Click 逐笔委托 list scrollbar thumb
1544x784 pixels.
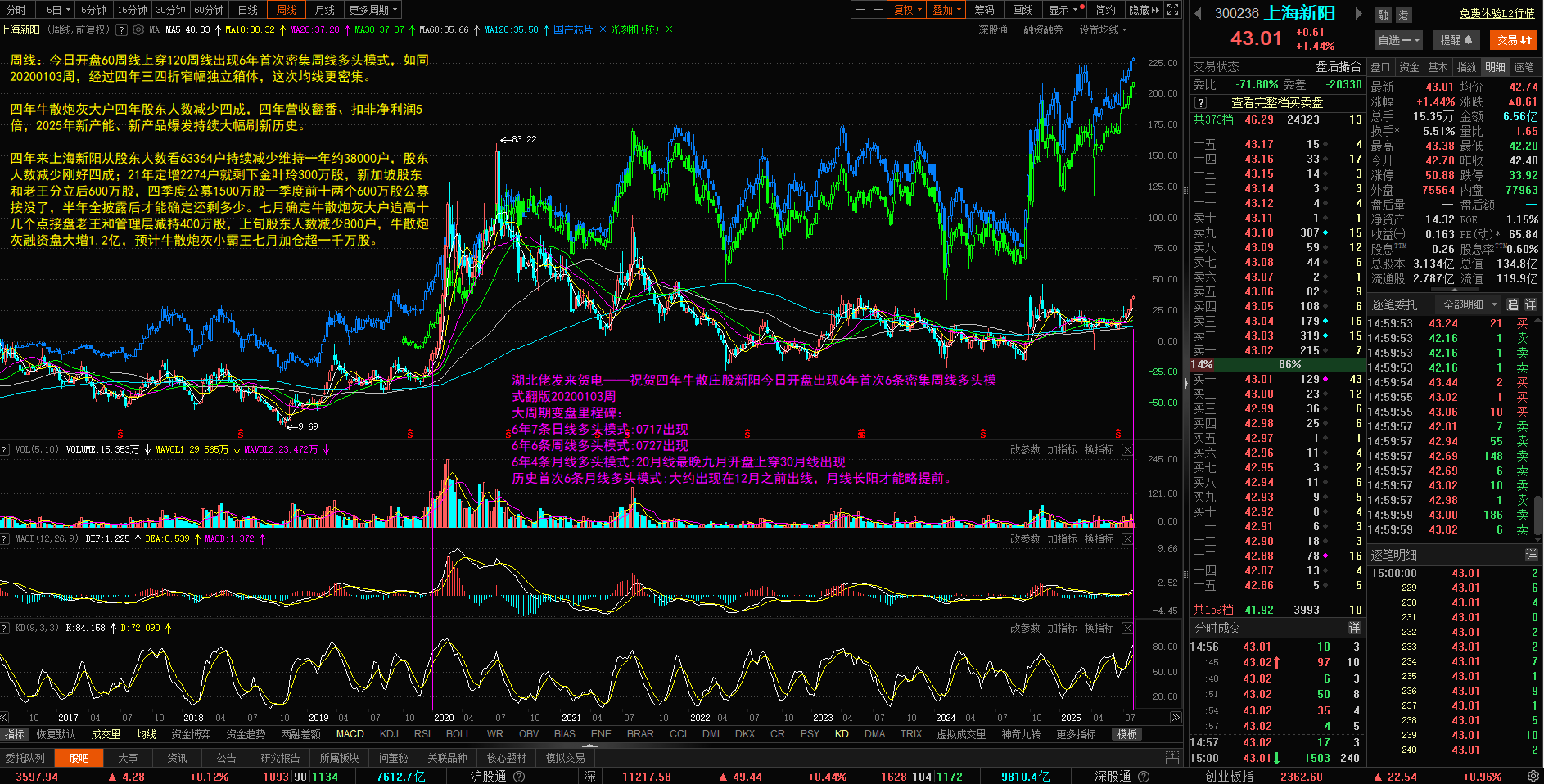point(1539,515)
